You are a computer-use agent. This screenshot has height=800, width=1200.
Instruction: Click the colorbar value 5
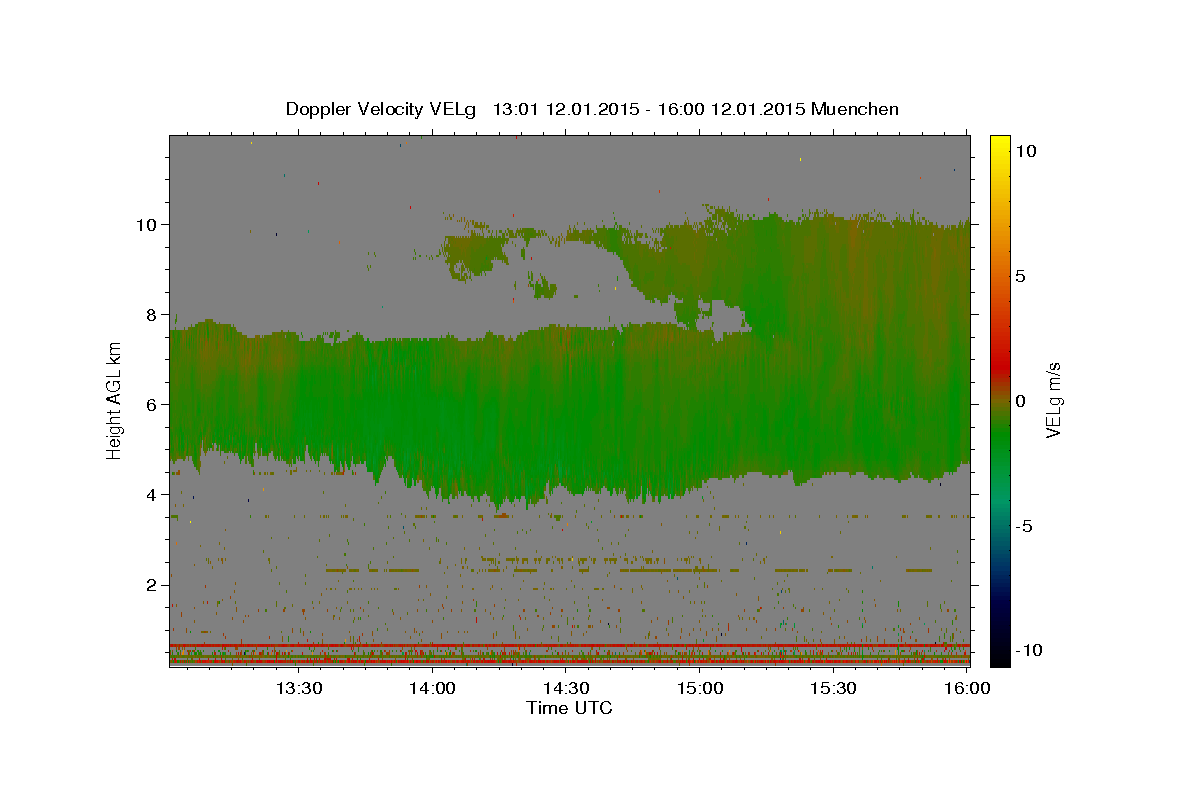coord(1022,276)
